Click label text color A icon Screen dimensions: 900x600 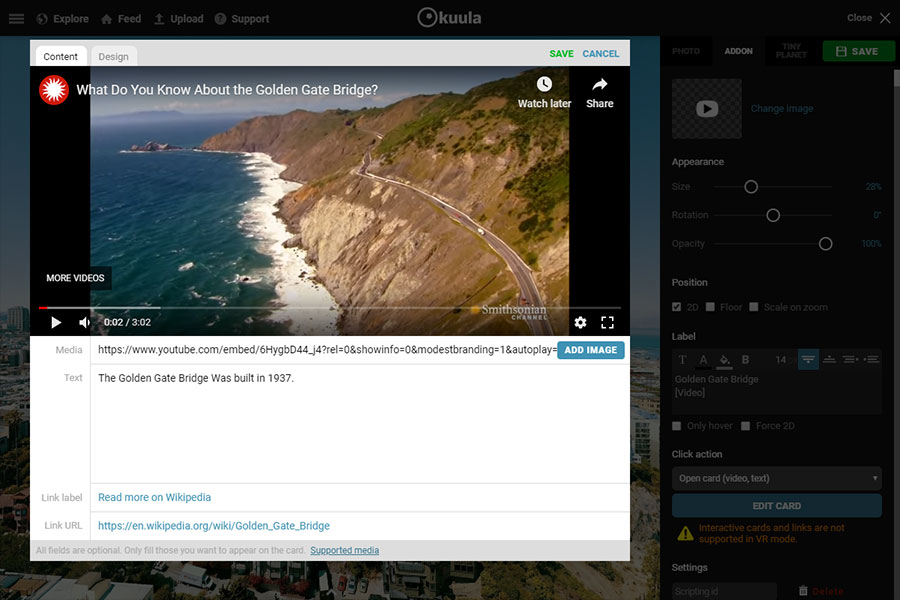(703, 360)
